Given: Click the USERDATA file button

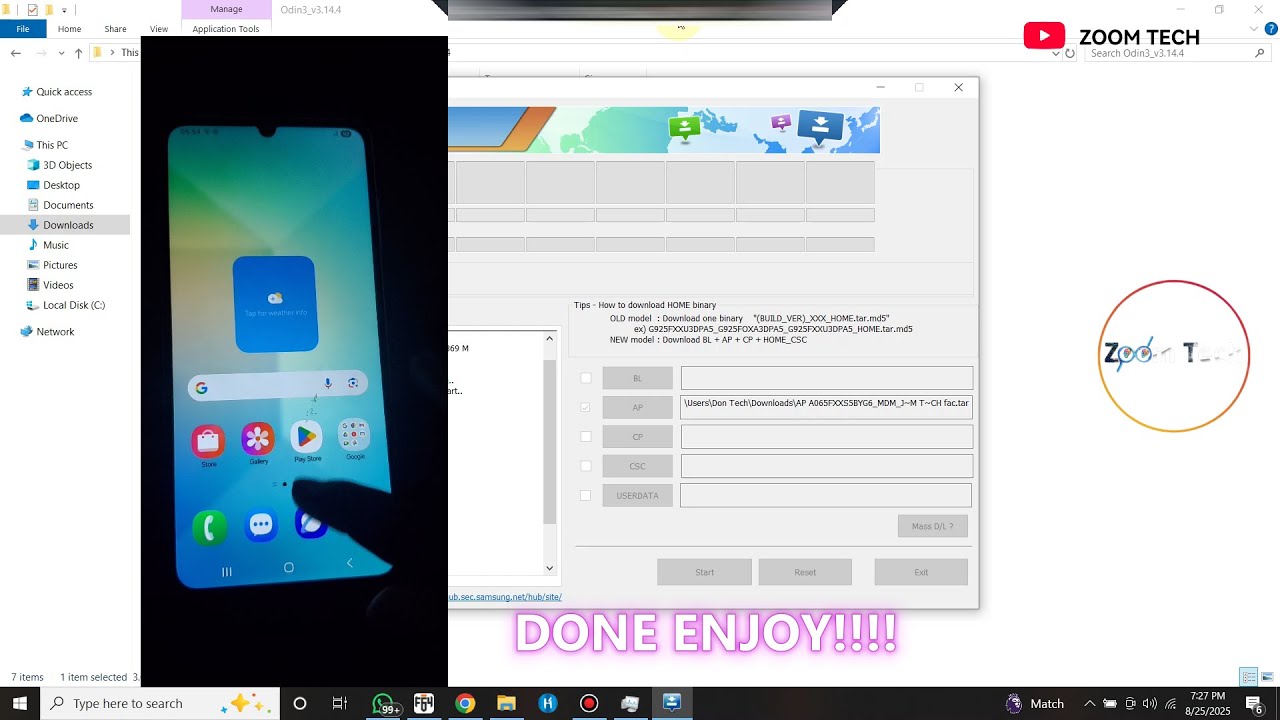Looking at the screenshot, I should [x=638, y=495].
